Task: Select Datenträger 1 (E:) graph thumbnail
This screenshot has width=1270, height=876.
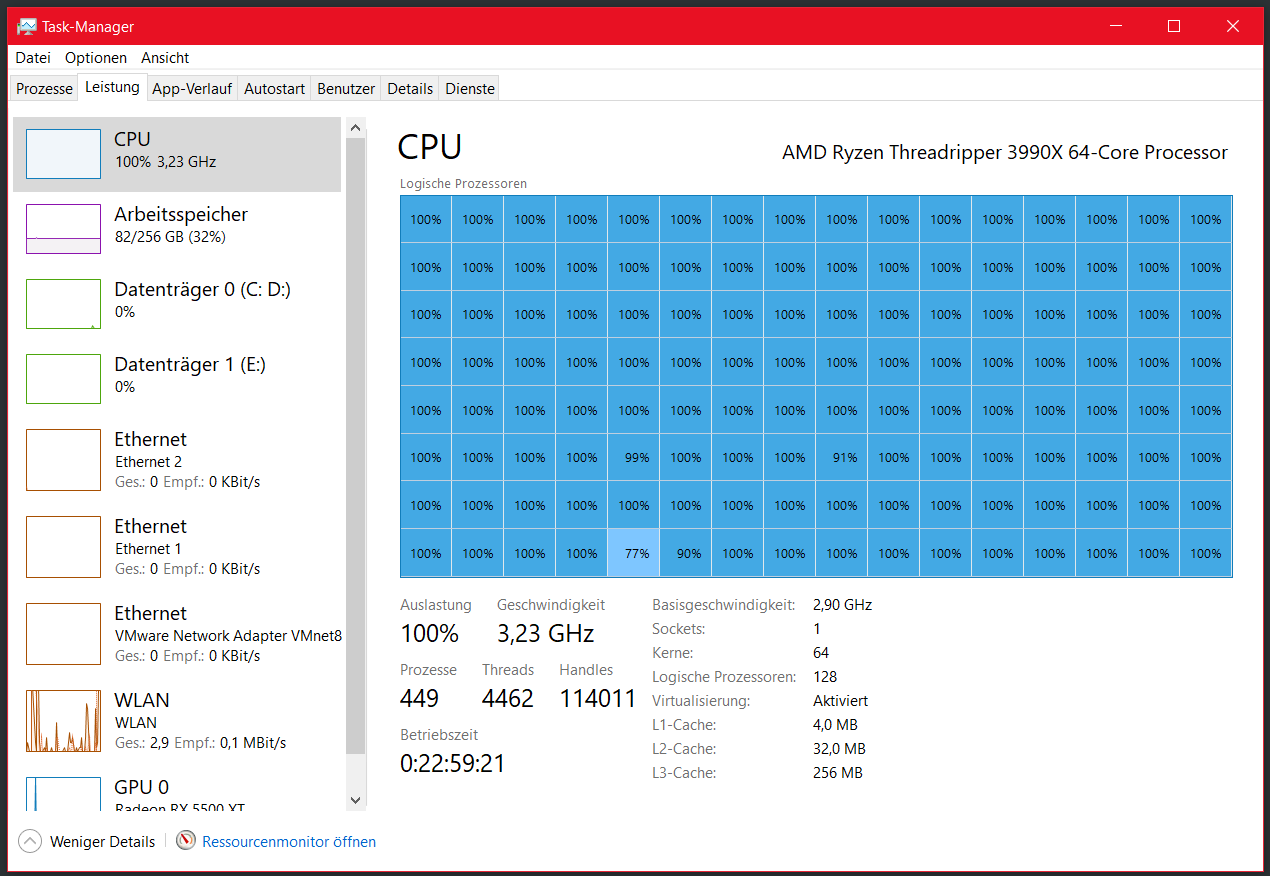Action: [x=63, y=379]
